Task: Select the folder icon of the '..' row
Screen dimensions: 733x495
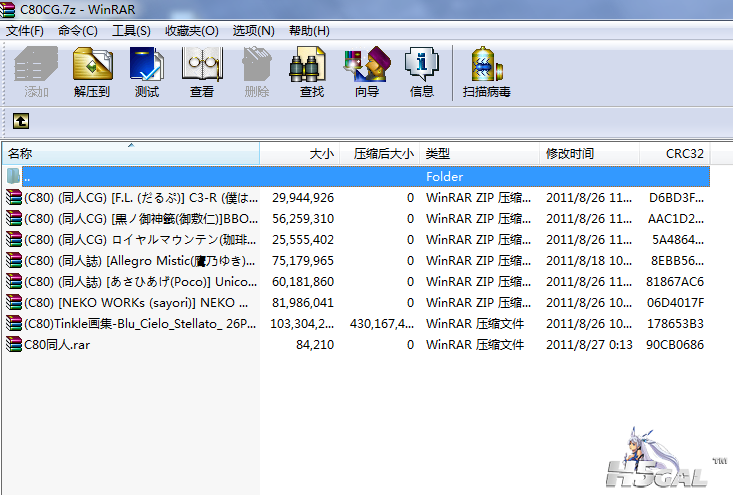Action: click(x=13, y=176)
